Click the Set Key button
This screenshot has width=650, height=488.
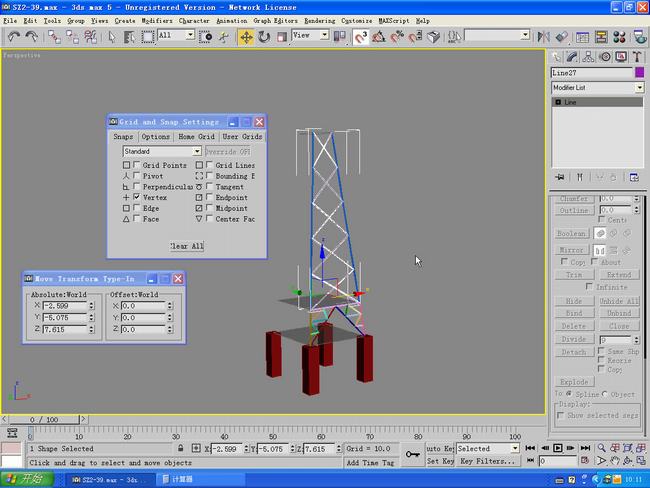click(440, 461)
